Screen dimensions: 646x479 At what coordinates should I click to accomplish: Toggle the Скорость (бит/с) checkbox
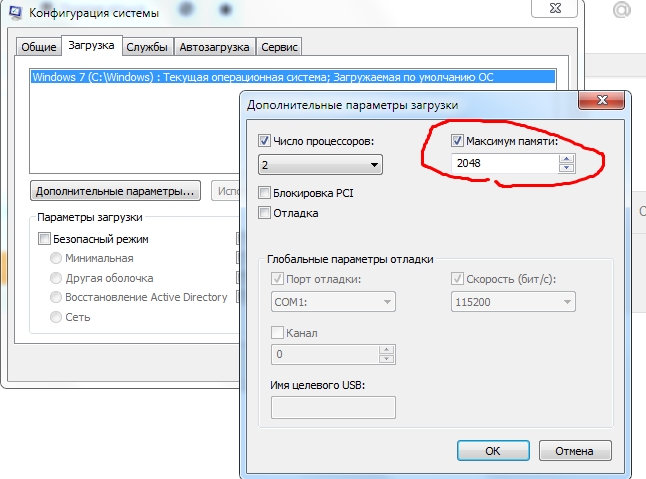[457, 279]
